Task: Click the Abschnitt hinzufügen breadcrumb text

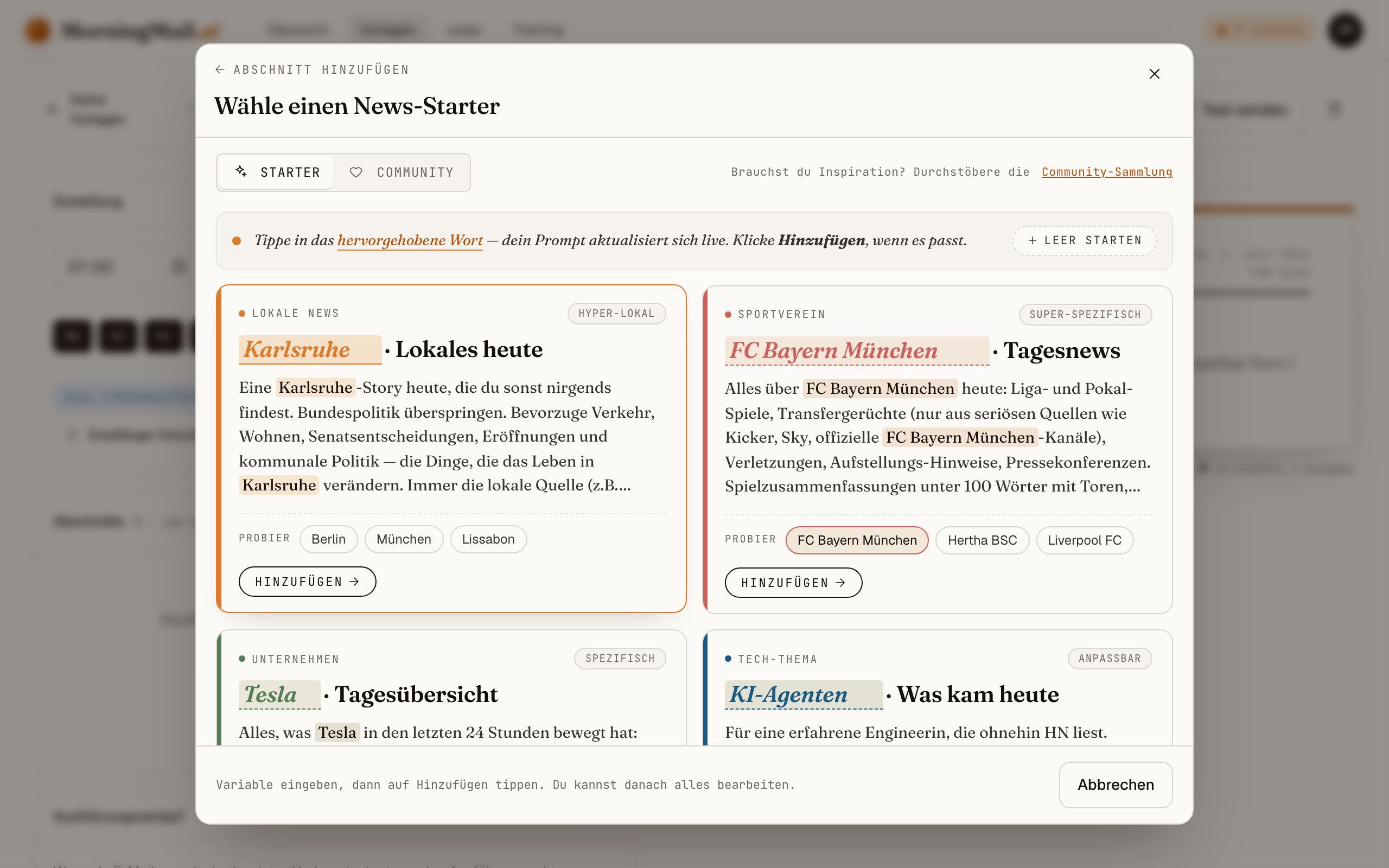Action: click(x=321, y=69)
